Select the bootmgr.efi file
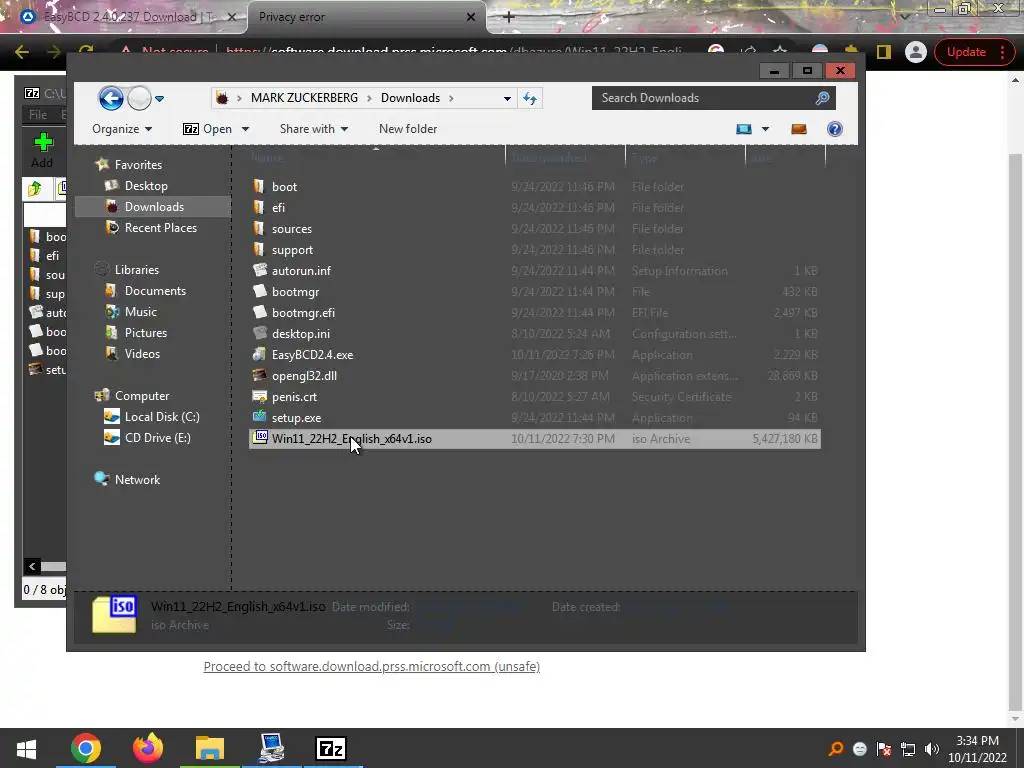1024x768 pixels. point(303,313)
